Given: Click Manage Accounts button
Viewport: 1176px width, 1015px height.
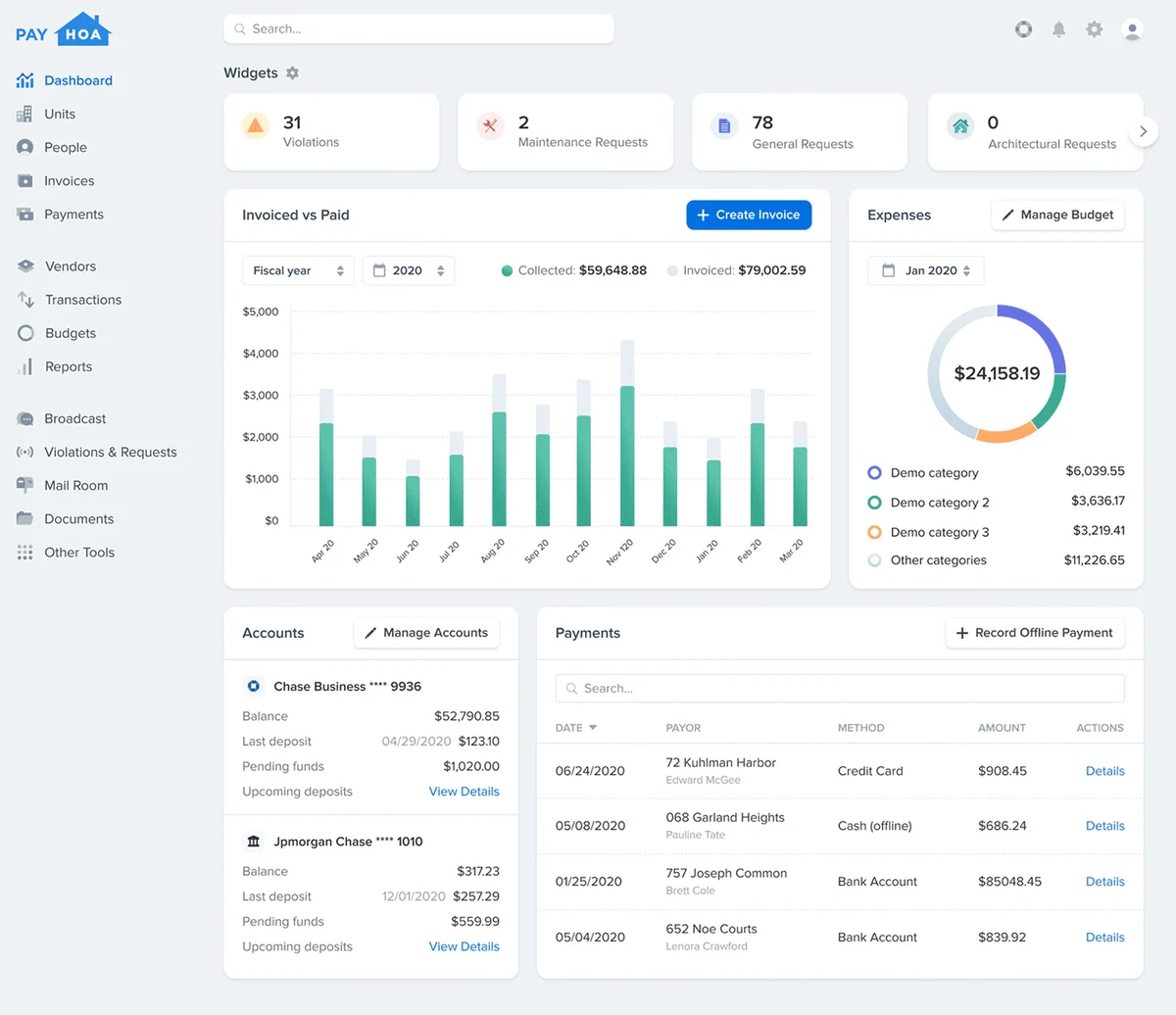Looking at the screenshot, I should pyautogui.click(x=426, y=633).
